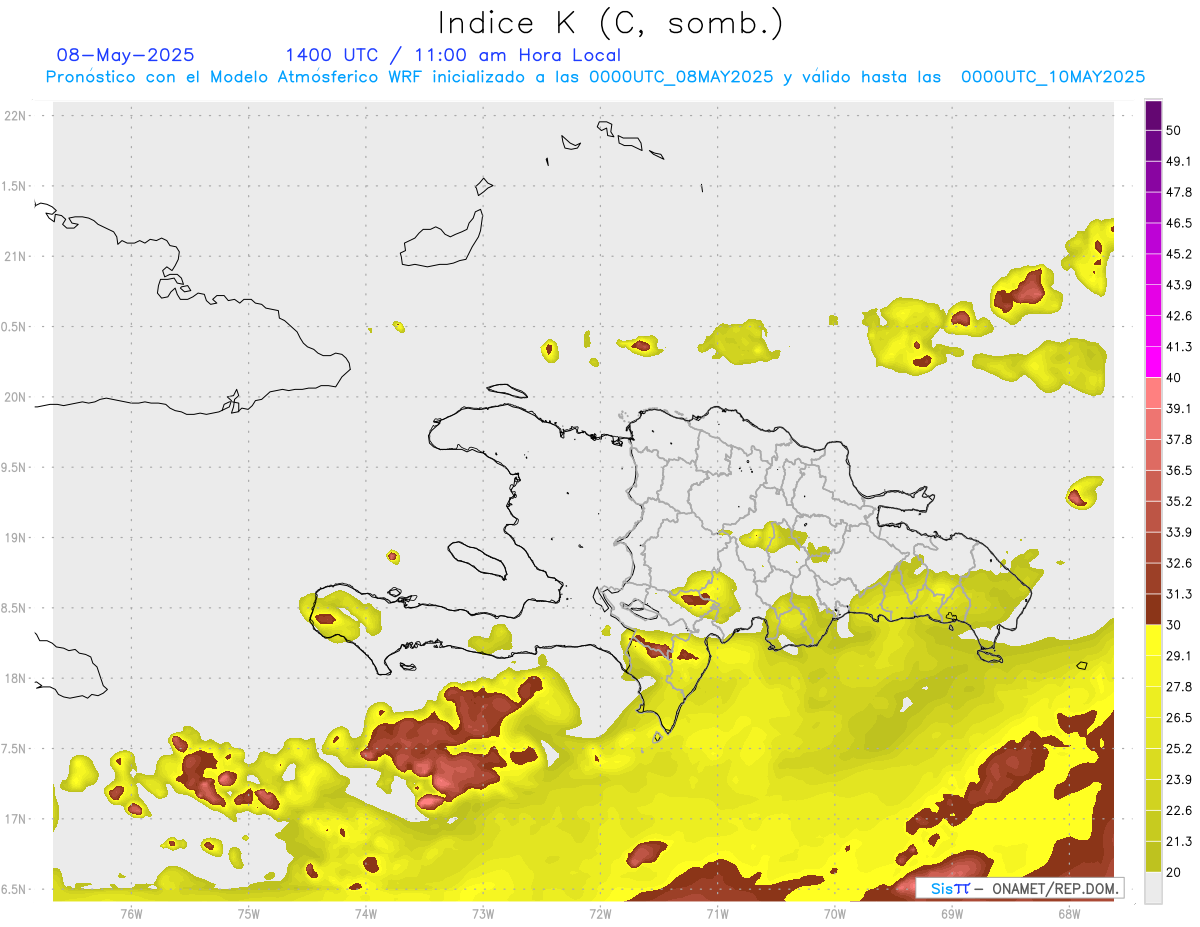Pick the bright yellow colorbar segment between 29.1 and 30

click(x=1153, y=641)
